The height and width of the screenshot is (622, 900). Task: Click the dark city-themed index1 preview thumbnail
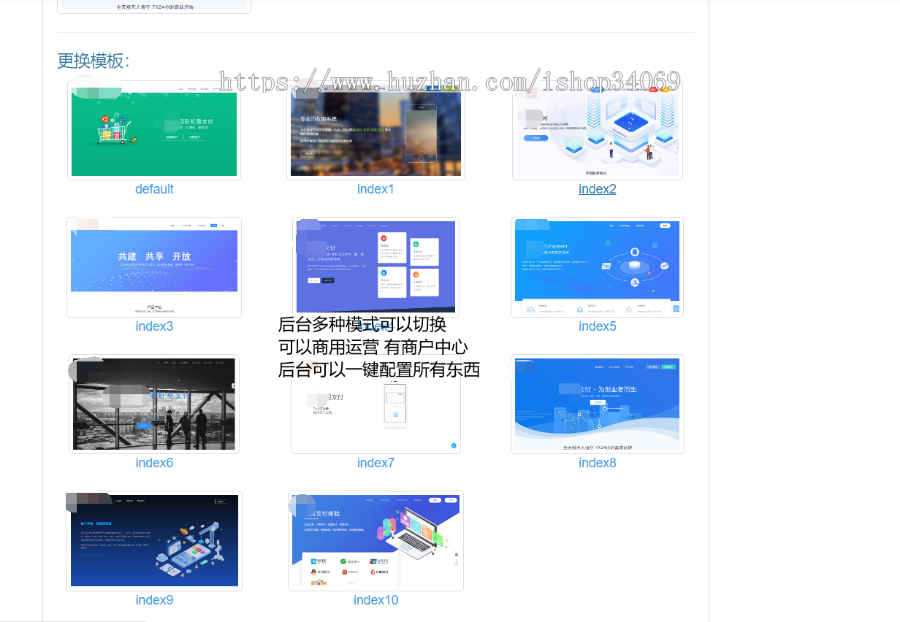point(375,128)
